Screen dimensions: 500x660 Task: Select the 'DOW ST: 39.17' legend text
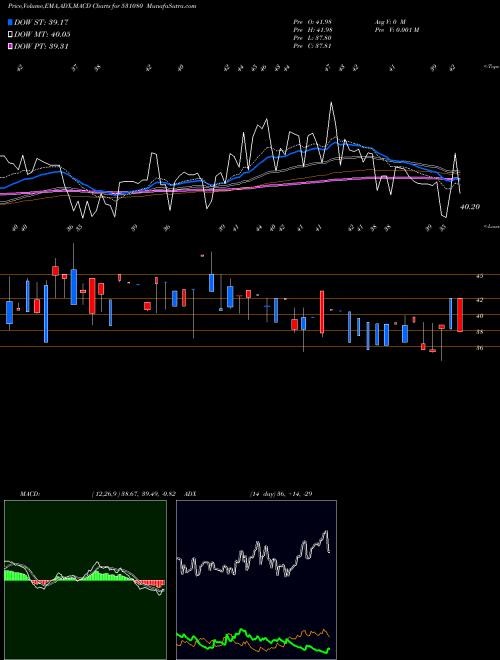(41, 22)
